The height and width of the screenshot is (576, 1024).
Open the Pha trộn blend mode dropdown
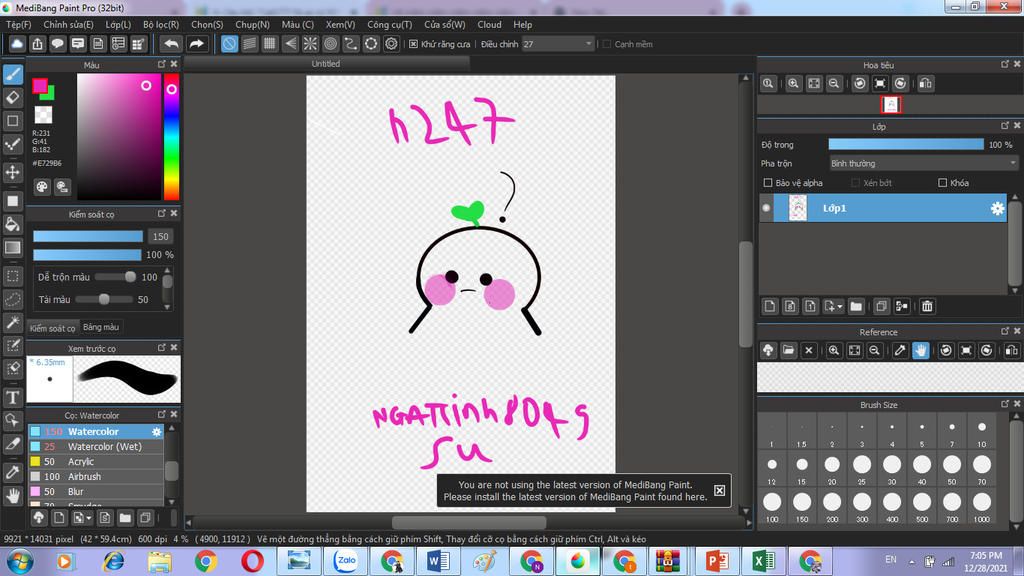[x=923, y=163]
